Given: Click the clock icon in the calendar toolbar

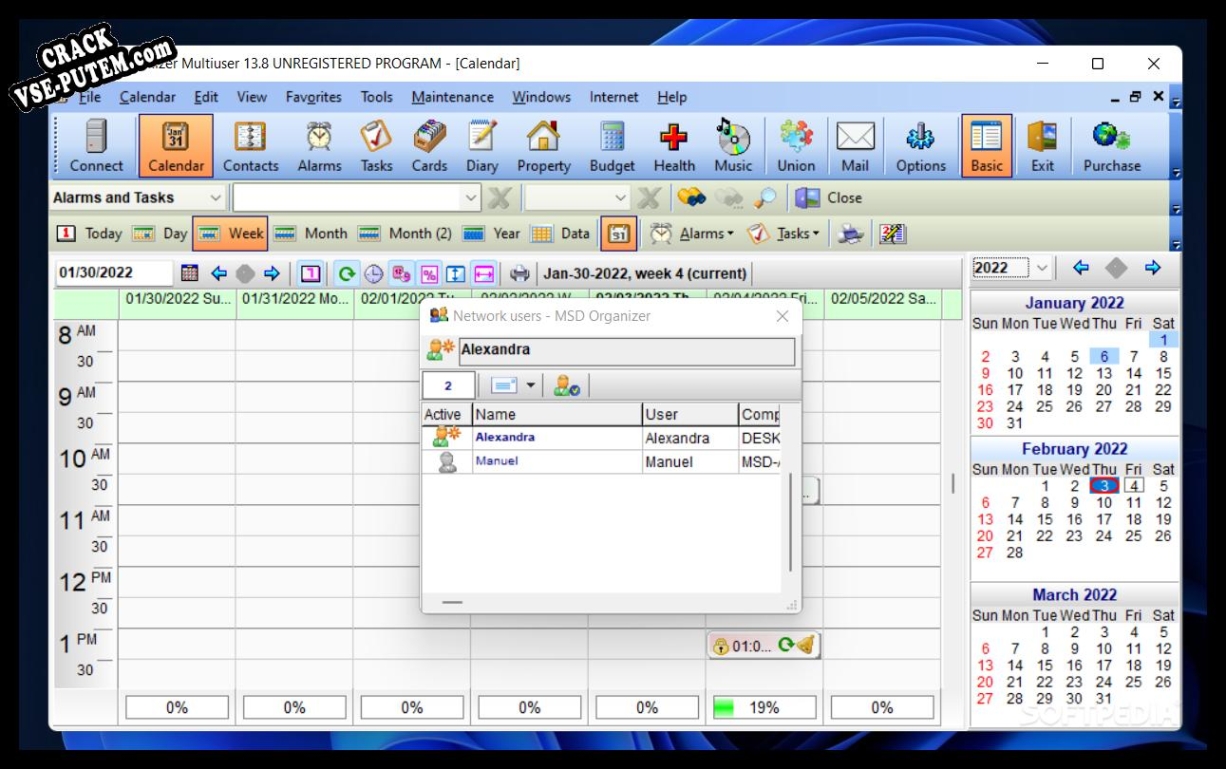Looking at the screenshot, I should click(373, 273).
